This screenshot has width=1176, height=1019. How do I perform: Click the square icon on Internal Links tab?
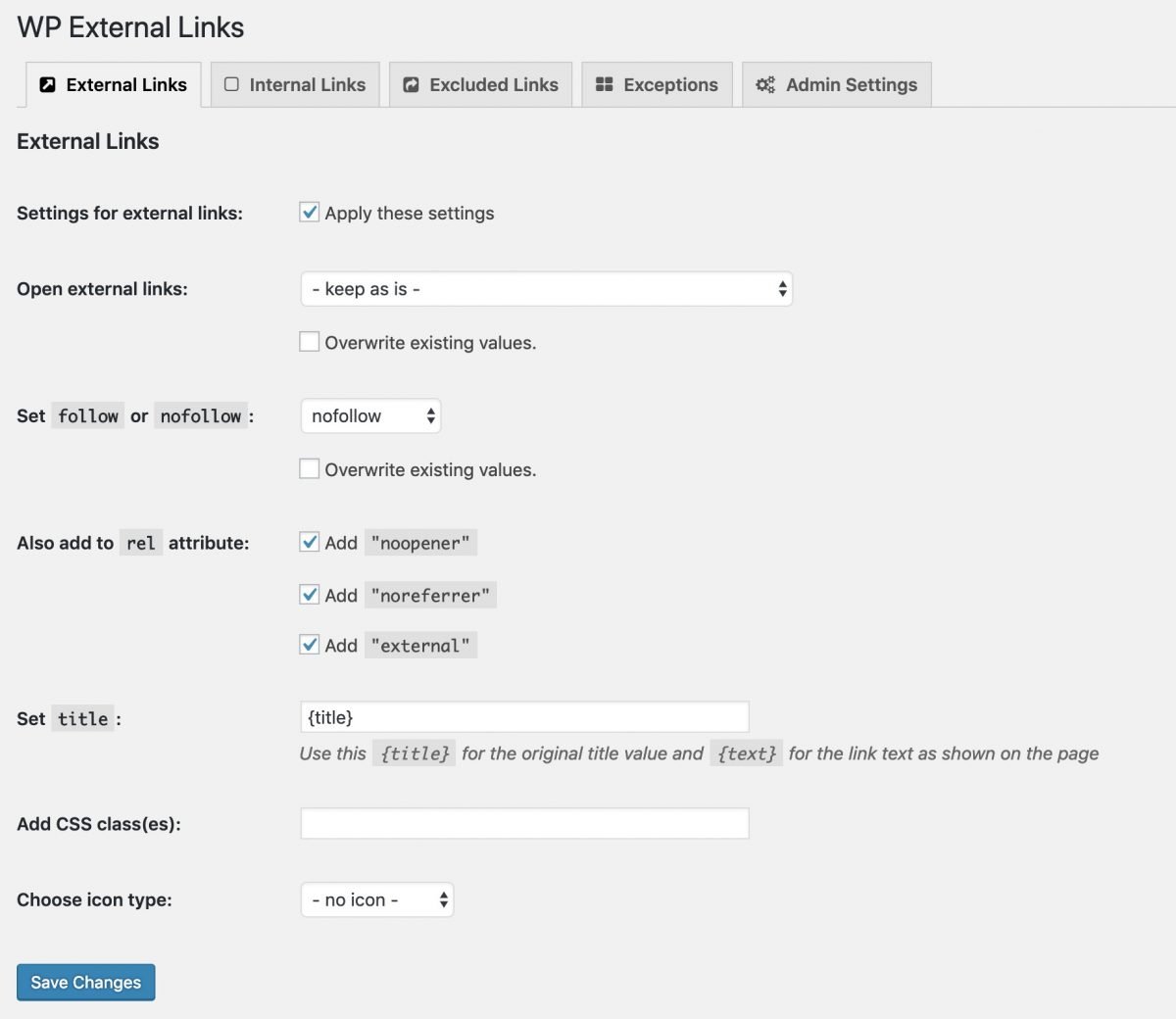point(232,84)
